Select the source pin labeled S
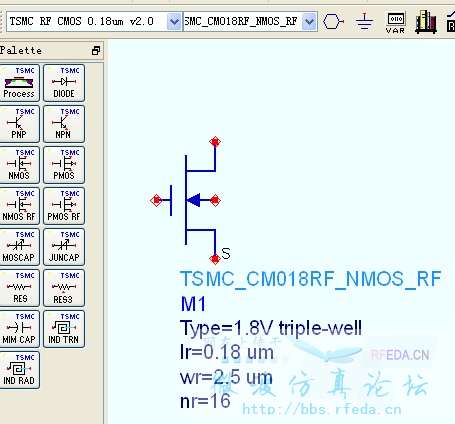Screen dimensions: 455x424 (x=215, y=259)
